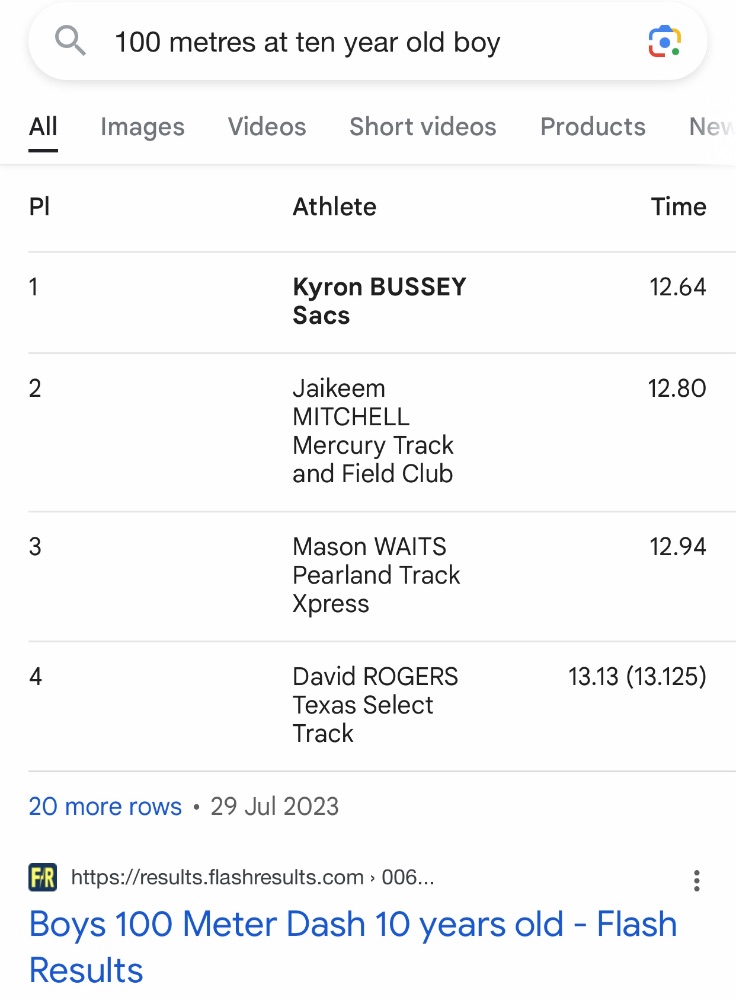Image resolution: width=736 pixels, height=1000 pixels.
Task: Open Boys 100 Meter Dash Flash Results link
Action: pos(353,947)
